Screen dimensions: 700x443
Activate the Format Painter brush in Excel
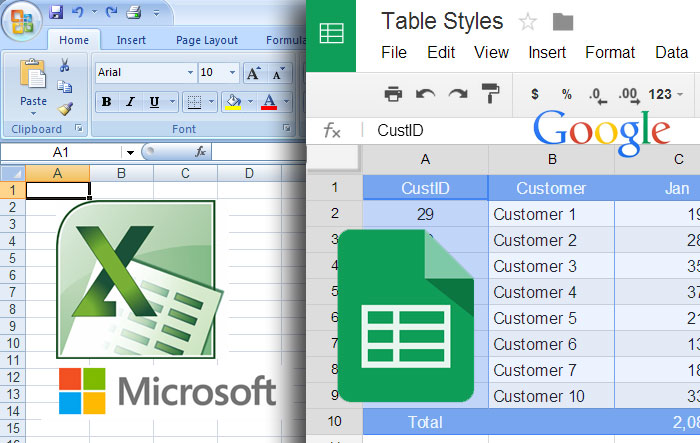66,109
